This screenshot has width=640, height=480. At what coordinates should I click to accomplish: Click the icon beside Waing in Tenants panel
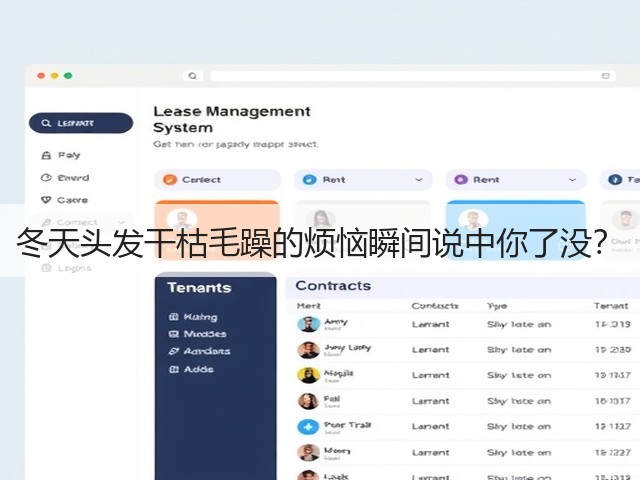[173, 317]
